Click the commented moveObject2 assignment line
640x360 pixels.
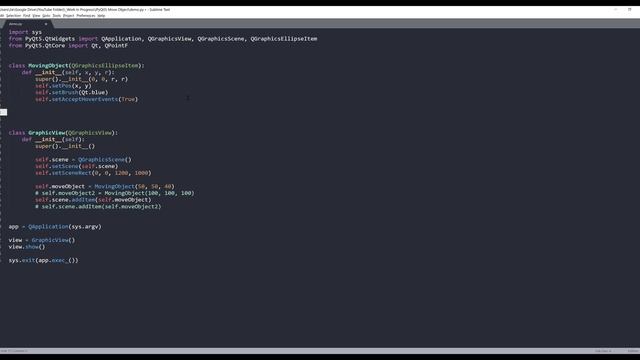[115, 193]
